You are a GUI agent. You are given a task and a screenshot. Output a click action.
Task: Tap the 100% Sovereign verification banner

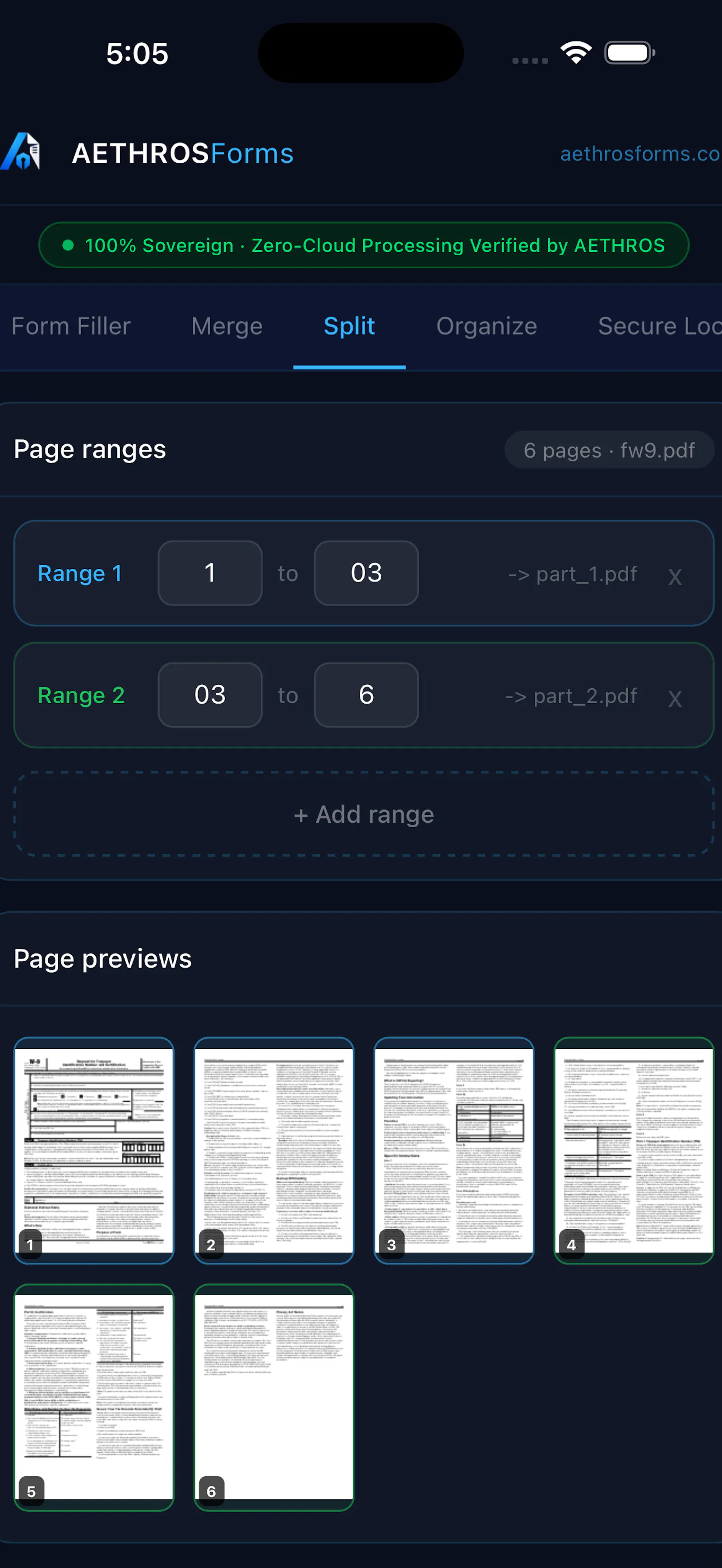coord(364,245)
